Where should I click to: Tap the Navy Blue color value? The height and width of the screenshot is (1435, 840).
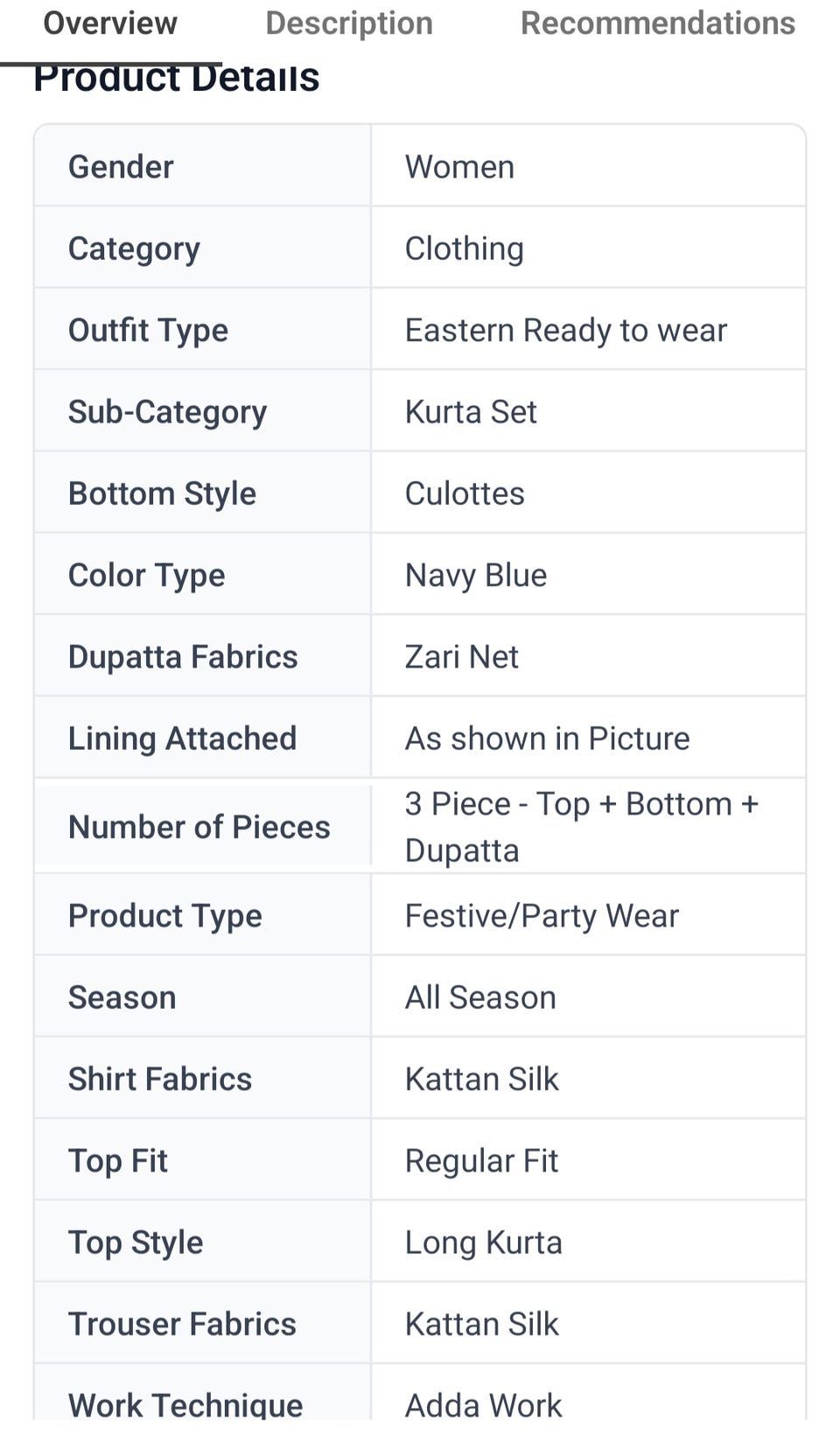476,575
